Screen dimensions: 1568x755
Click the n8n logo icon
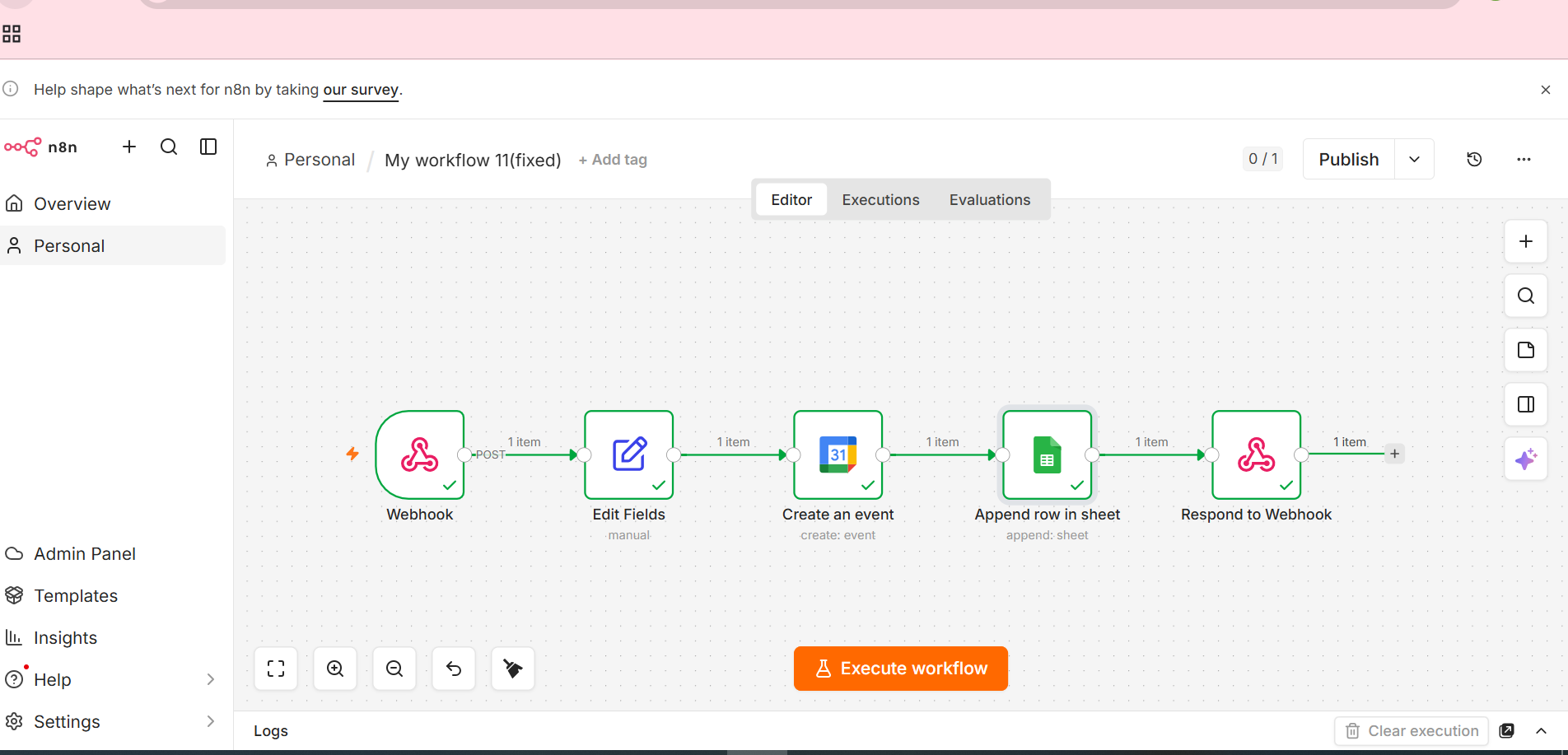22,147
